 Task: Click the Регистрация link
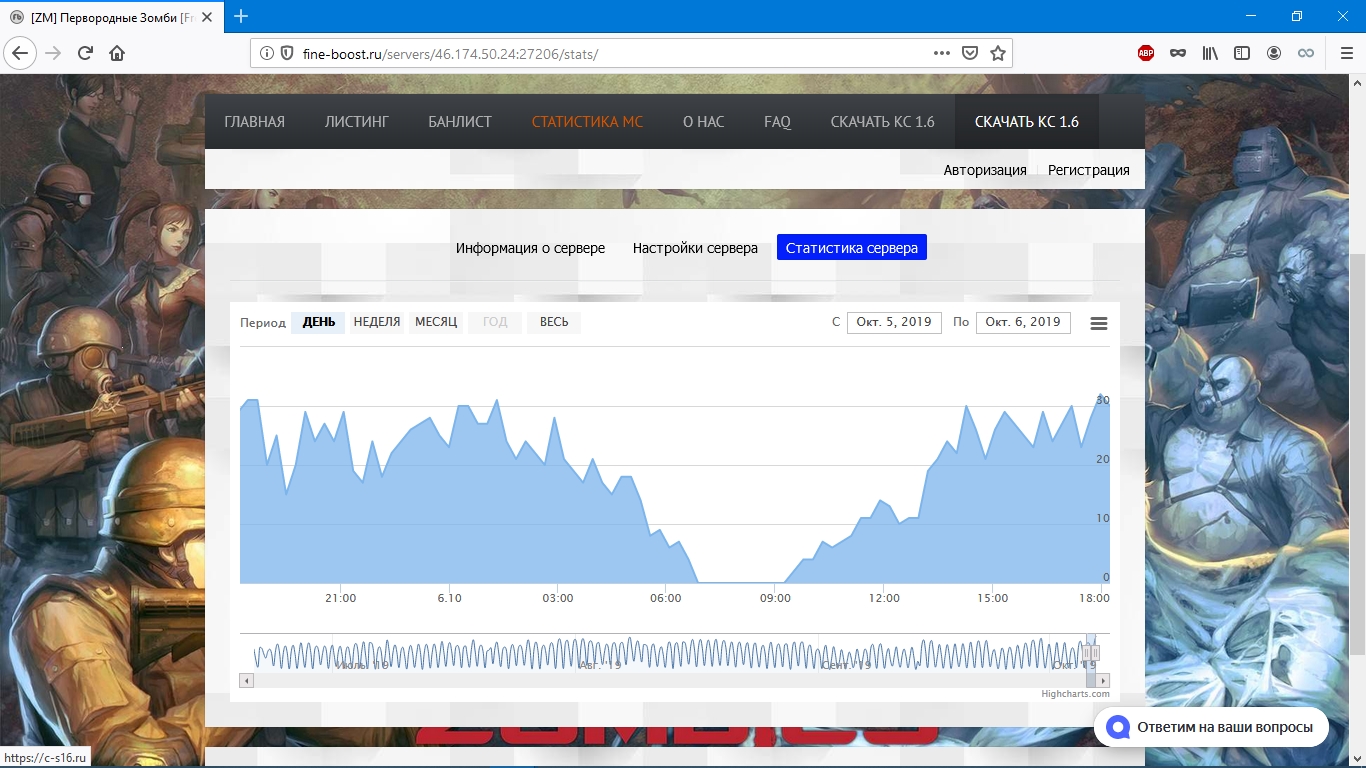(1089, 170)
